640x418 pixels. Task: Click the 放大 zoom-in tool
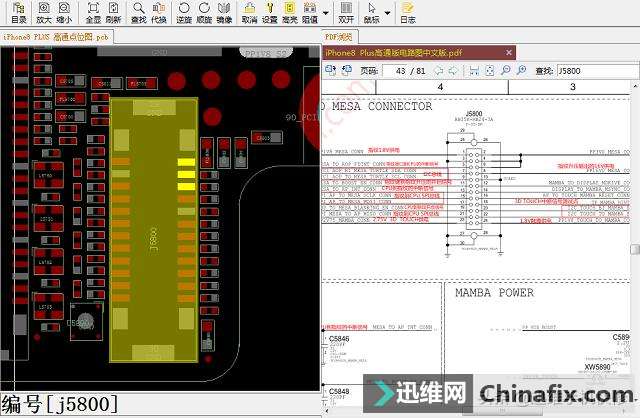(x=44, y=13)
